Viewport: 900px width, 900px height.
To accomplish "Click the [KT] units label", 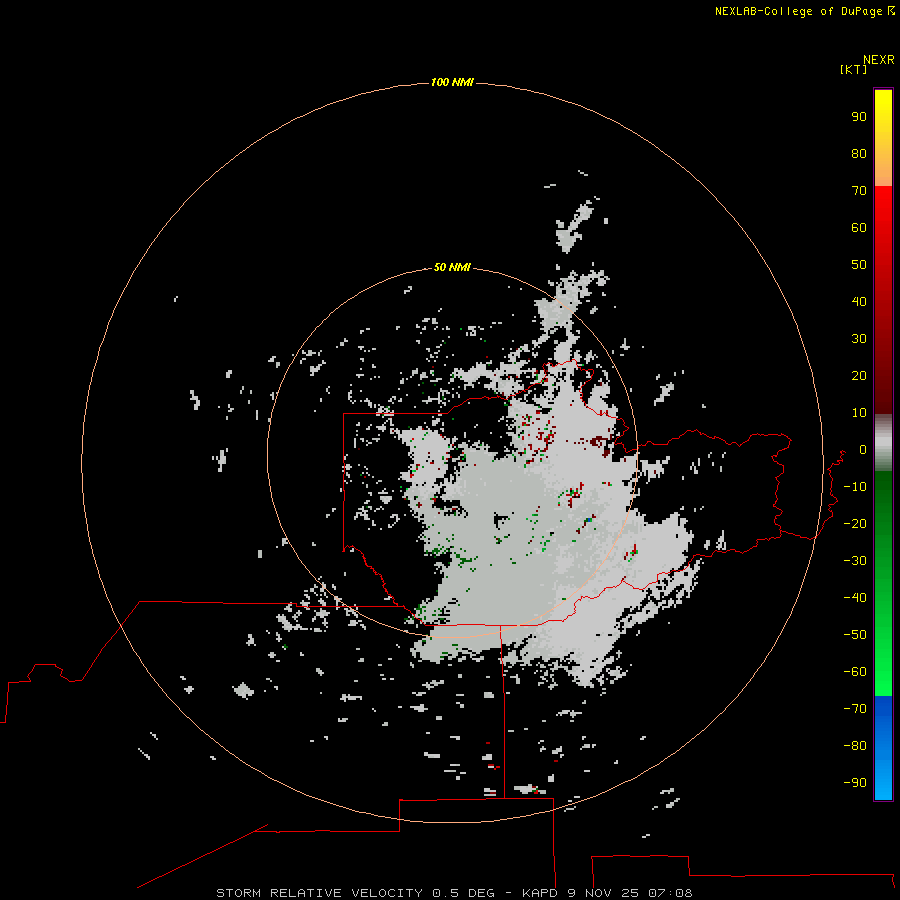I will pos(853,69).
